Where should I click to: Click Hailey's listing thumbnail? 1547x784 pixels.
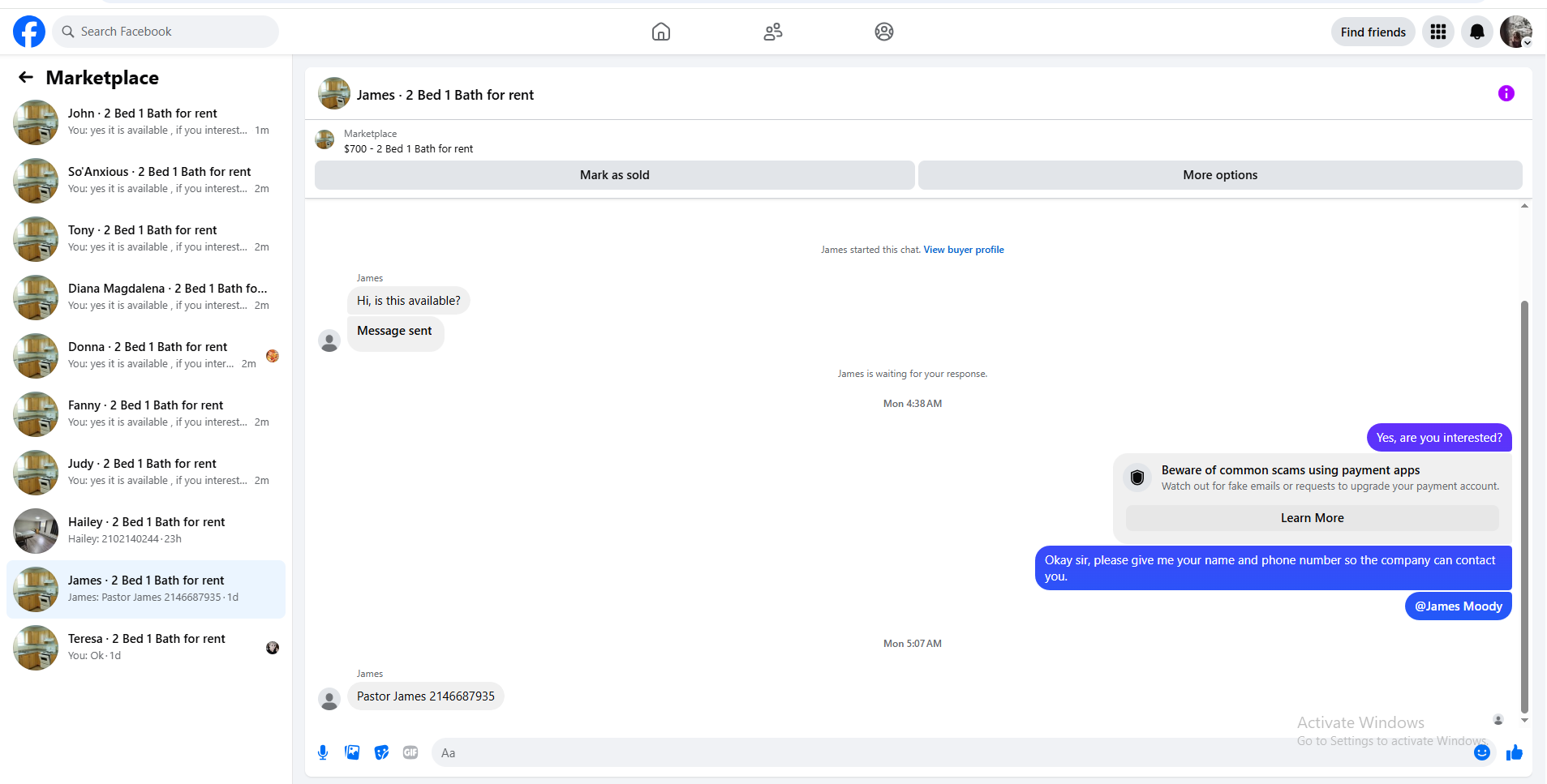(36, 531)
